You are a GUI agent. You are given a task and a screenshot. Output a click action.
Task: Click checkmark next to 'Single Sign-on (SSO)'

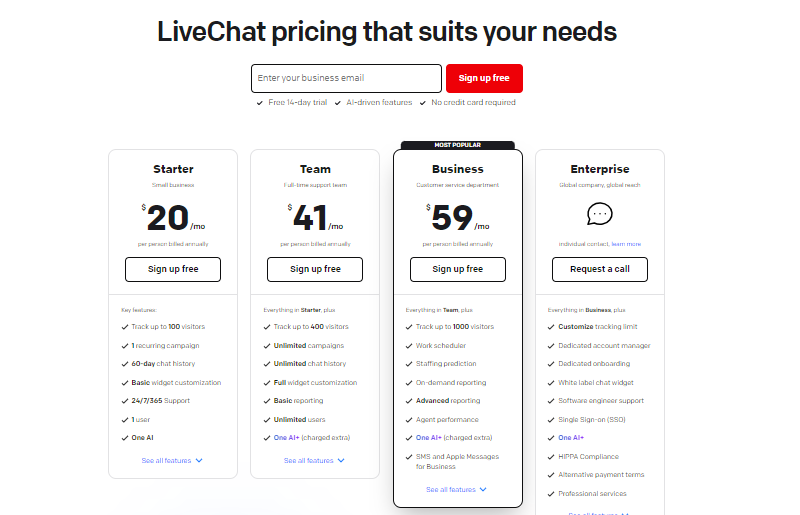click(x=550, y=420)
